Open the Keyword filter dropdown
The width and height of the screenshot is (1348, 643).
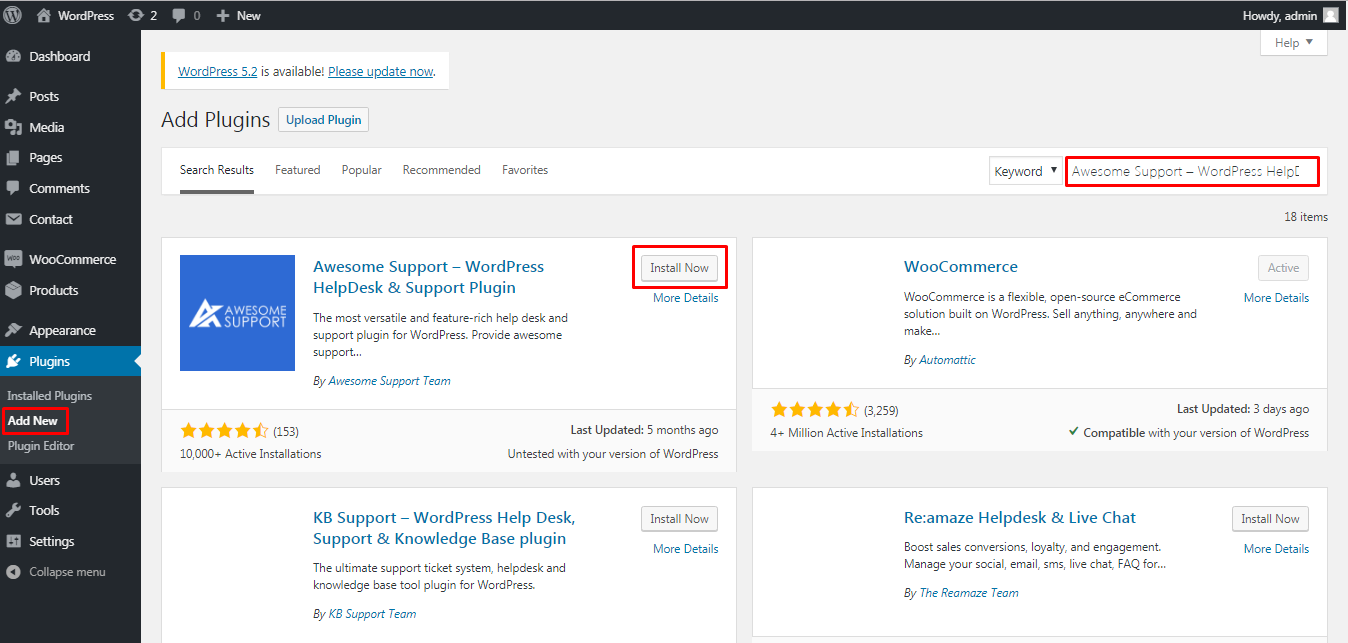[1025, 170]
